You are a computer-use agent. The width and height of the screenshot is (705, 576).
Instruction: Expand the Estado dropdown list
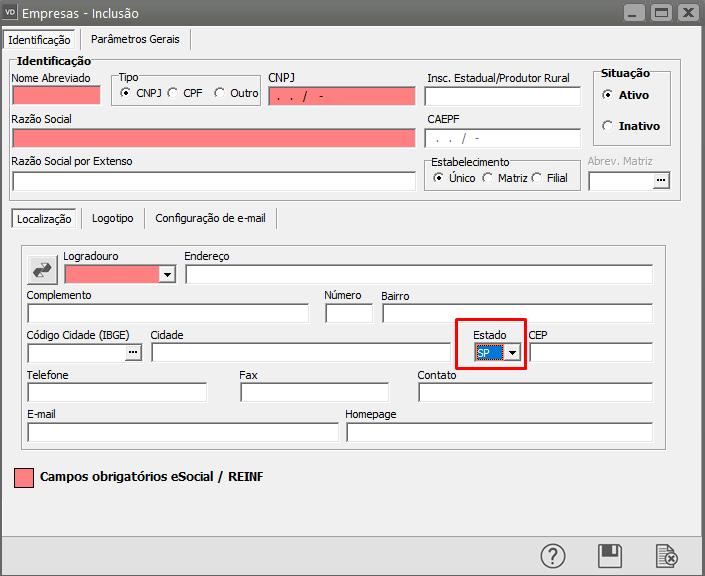tap(512, 353)
